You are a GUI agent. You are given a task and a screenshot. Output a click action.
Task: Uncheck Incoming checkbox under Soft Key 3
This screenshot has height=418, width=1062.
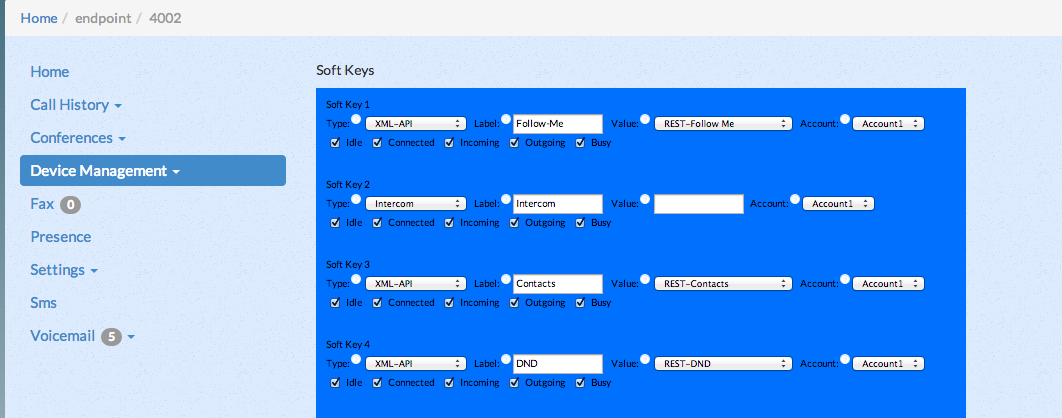tap(450, 303)
